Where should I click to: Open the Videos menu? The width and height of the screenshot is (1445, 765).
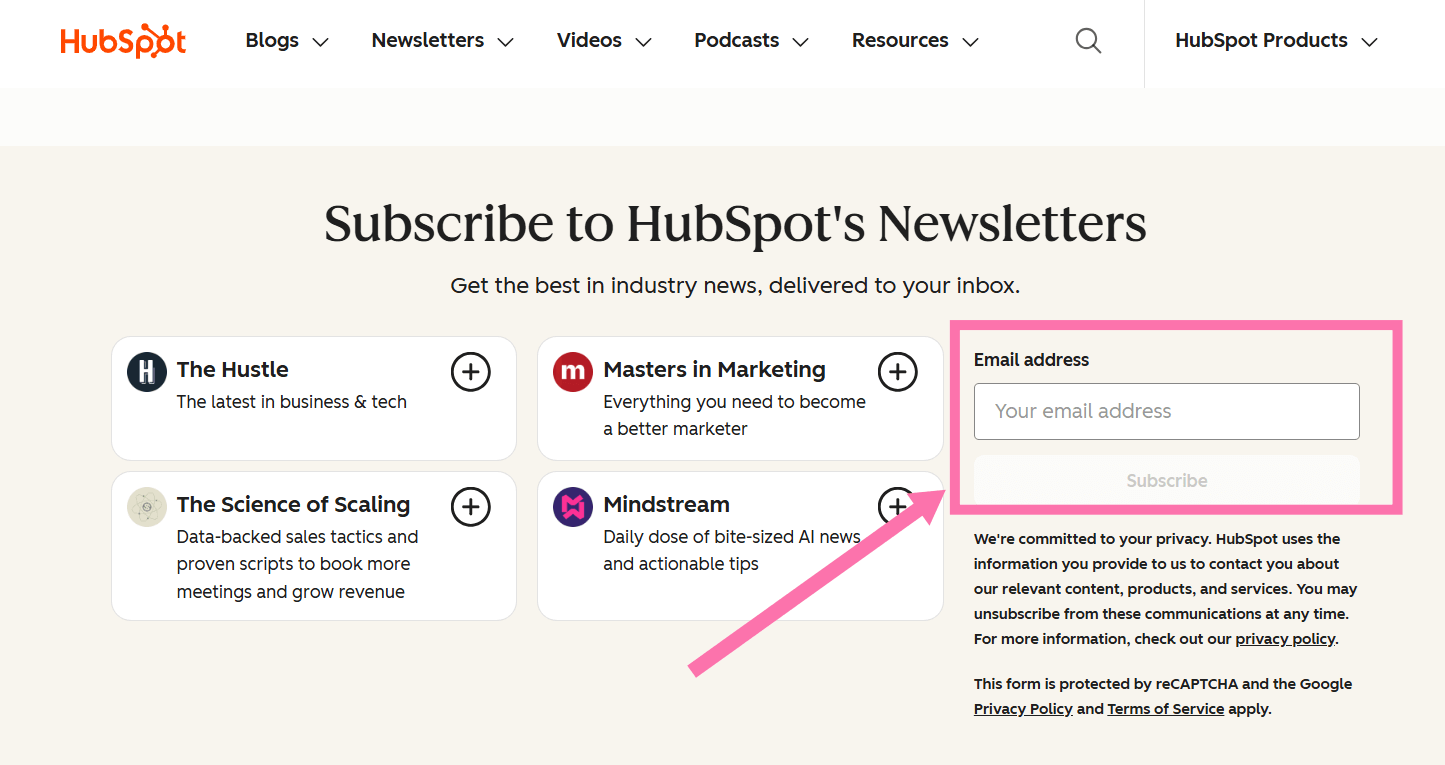point(604,41)
